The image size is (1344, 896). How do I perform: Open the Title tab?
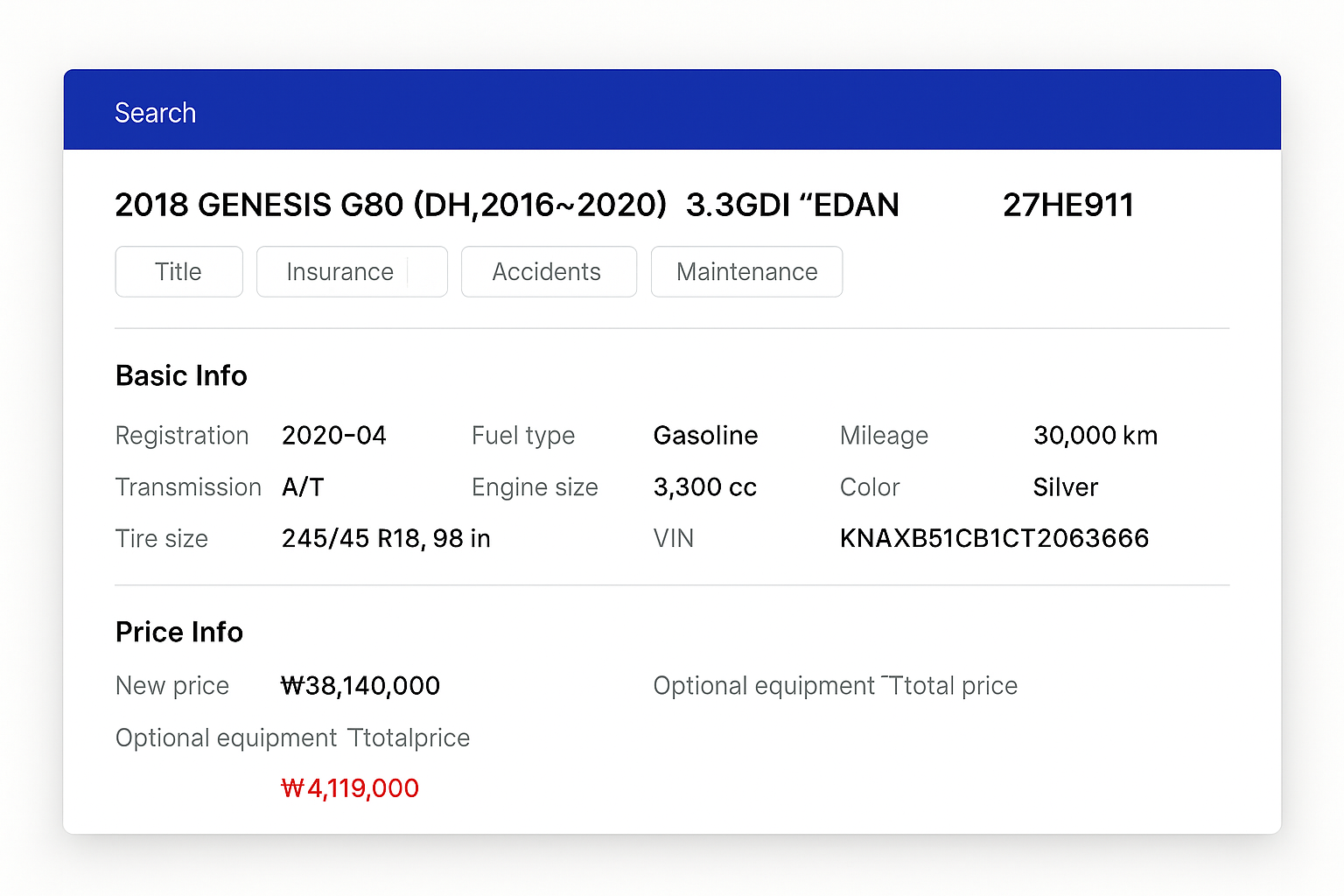178,272
